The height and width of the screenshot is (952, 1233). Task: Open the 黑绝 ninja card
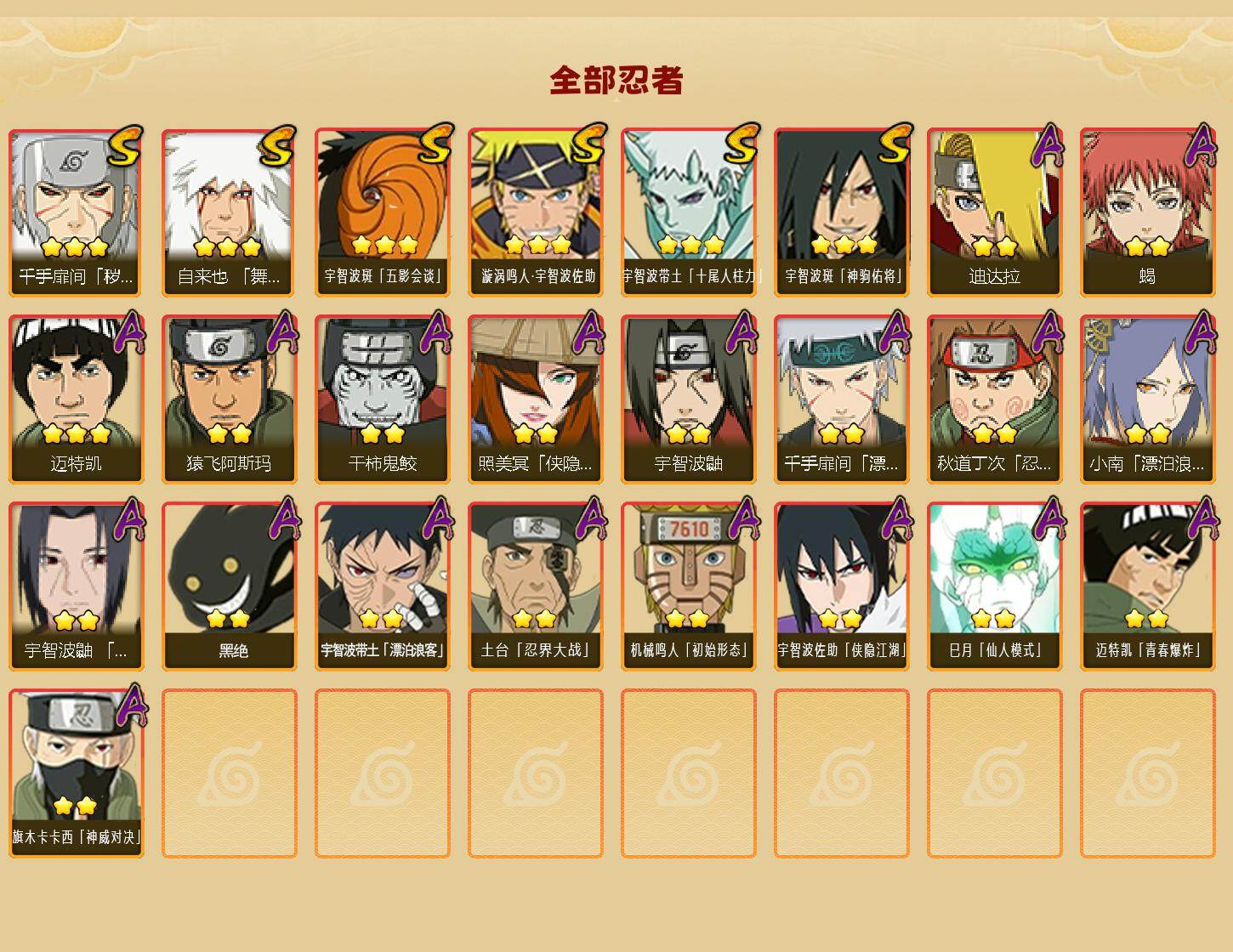click(x=230, y=586)
